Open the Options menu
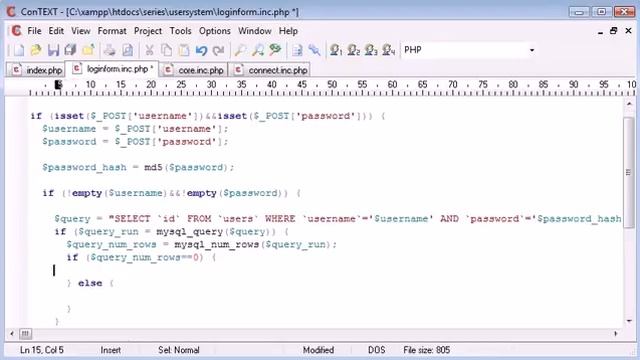The image size is (640, 360). [215, 31]
